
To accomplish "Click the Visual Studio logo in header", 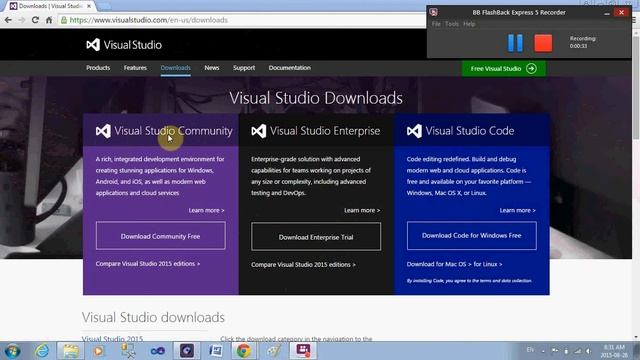I will [124, 45].
